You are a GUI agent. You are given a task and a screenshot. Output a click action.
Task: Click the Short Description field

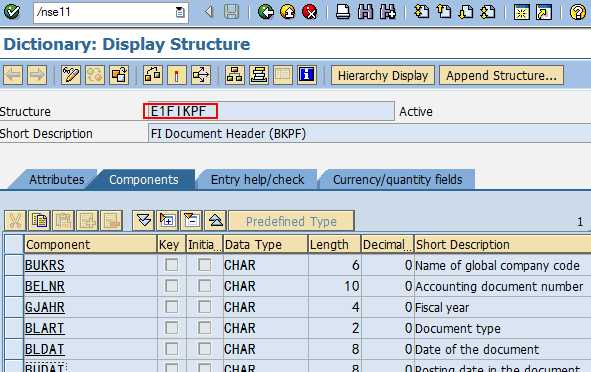369,134
